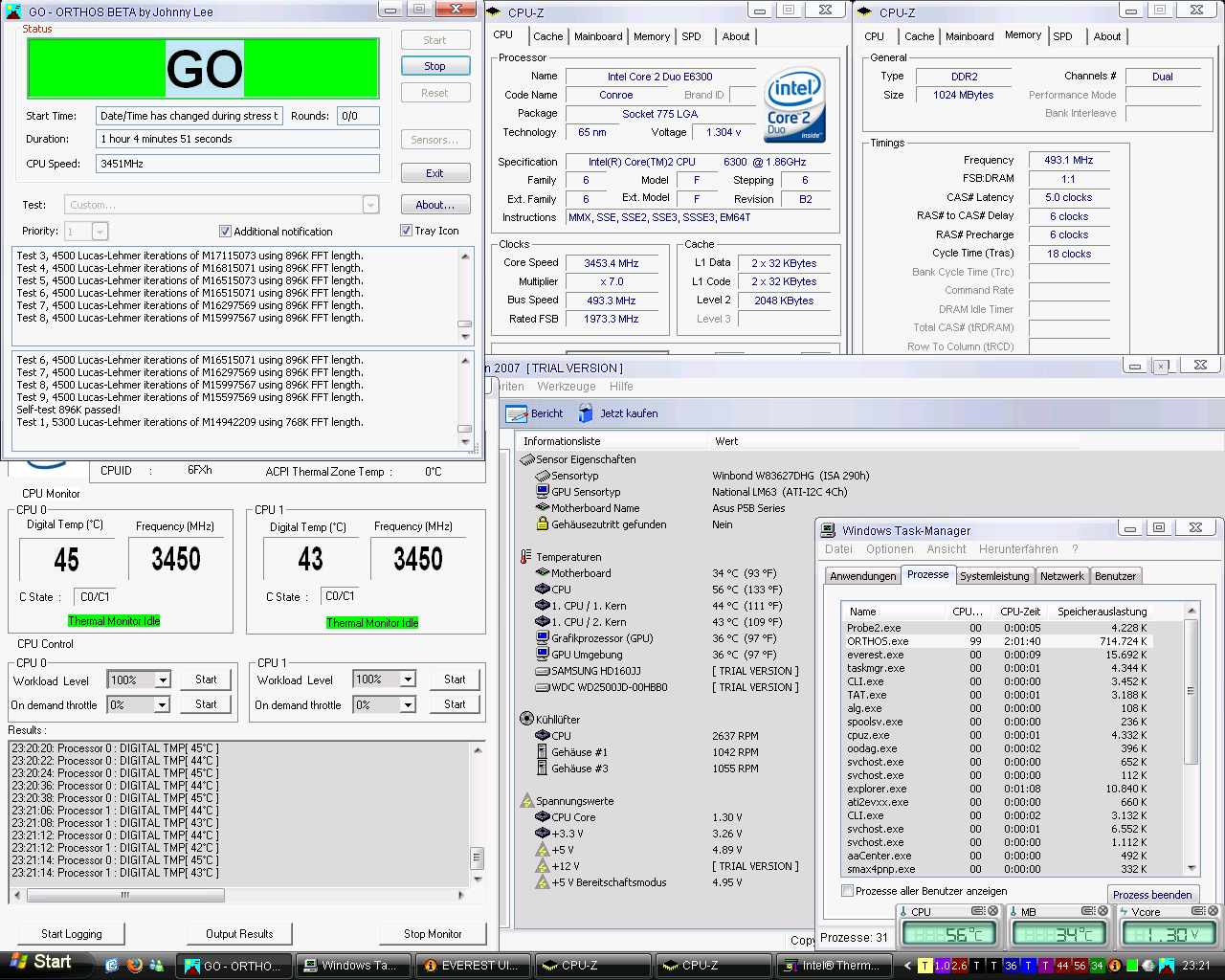Click the Output Results button
The width and height of the screenshot is (1225, 980).
tap(239, 934)
